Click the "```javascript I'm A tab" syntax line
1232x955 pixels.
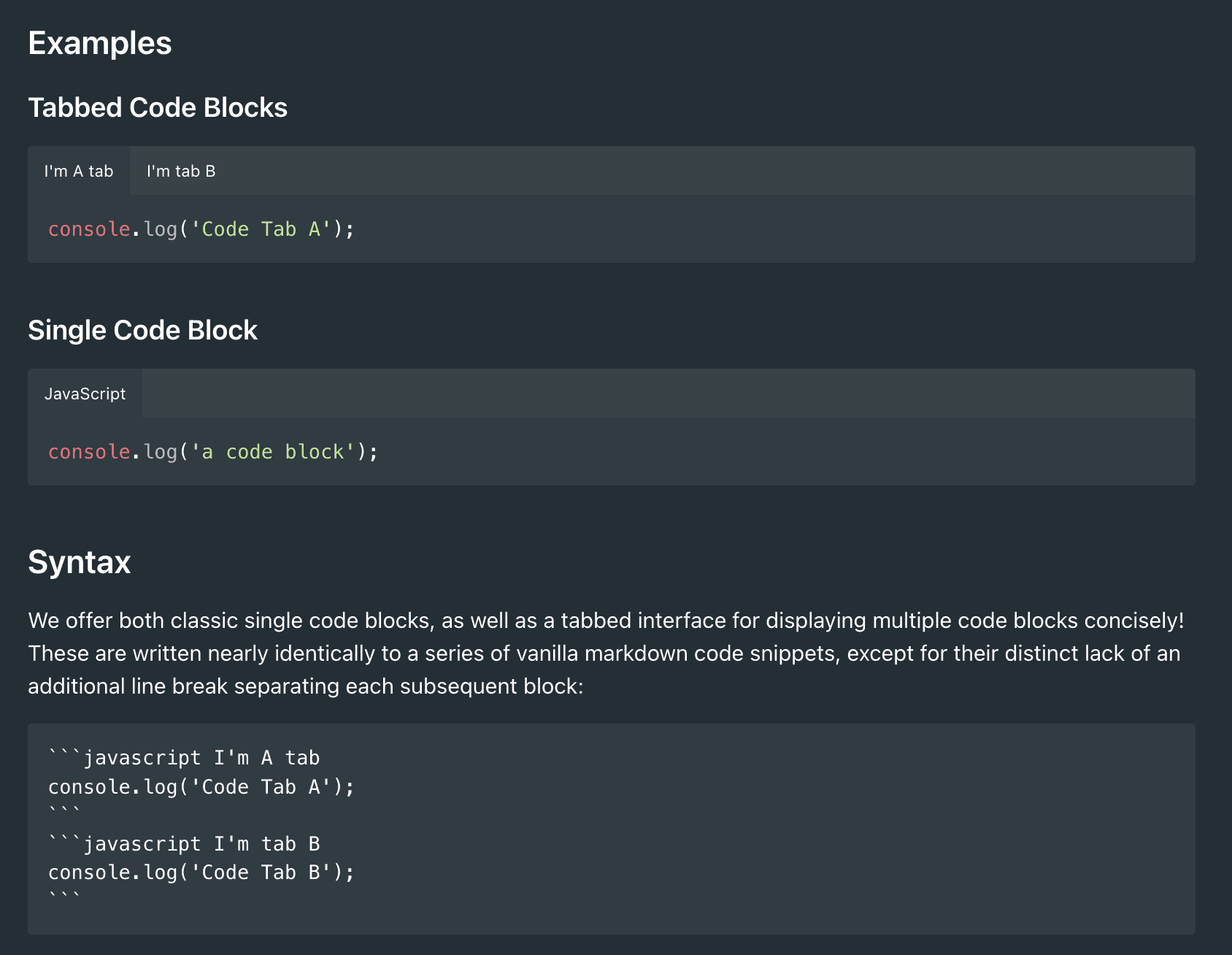tap(184, 758)
